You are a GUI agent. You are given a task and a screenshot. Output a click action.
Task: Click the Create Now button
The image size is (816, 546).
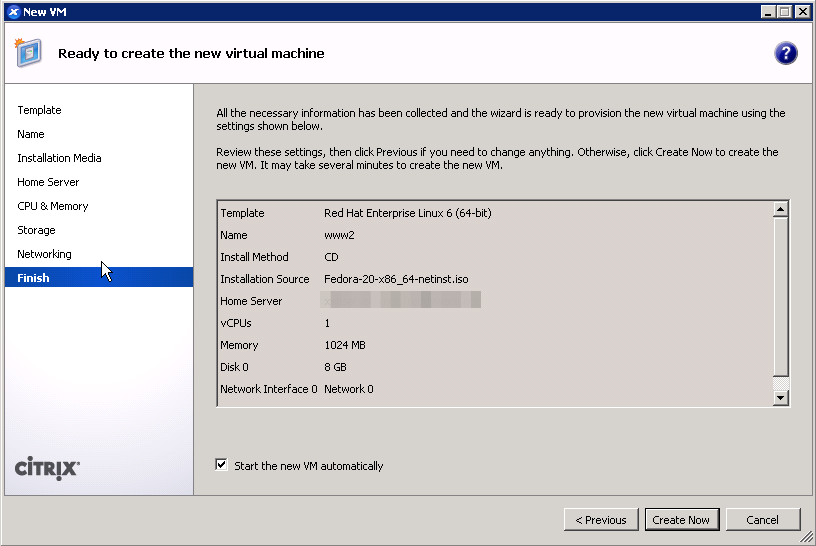click(x=682, y=519)
